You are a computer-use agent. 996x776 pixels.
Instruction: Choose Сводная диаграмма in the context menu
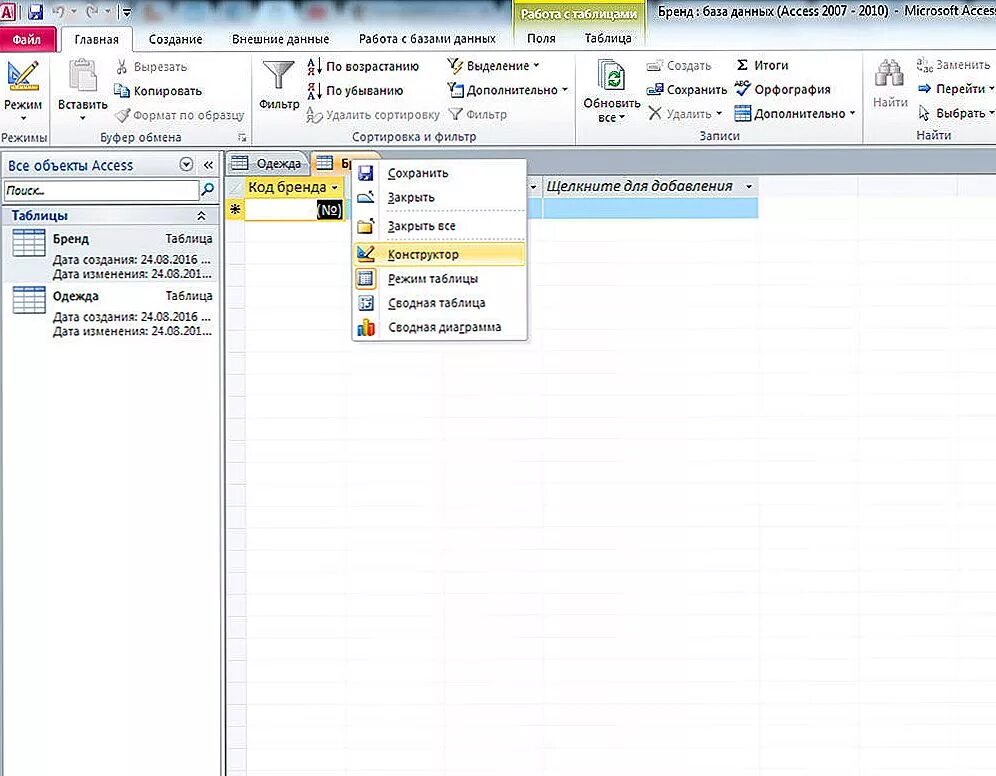tap(440, 327)
